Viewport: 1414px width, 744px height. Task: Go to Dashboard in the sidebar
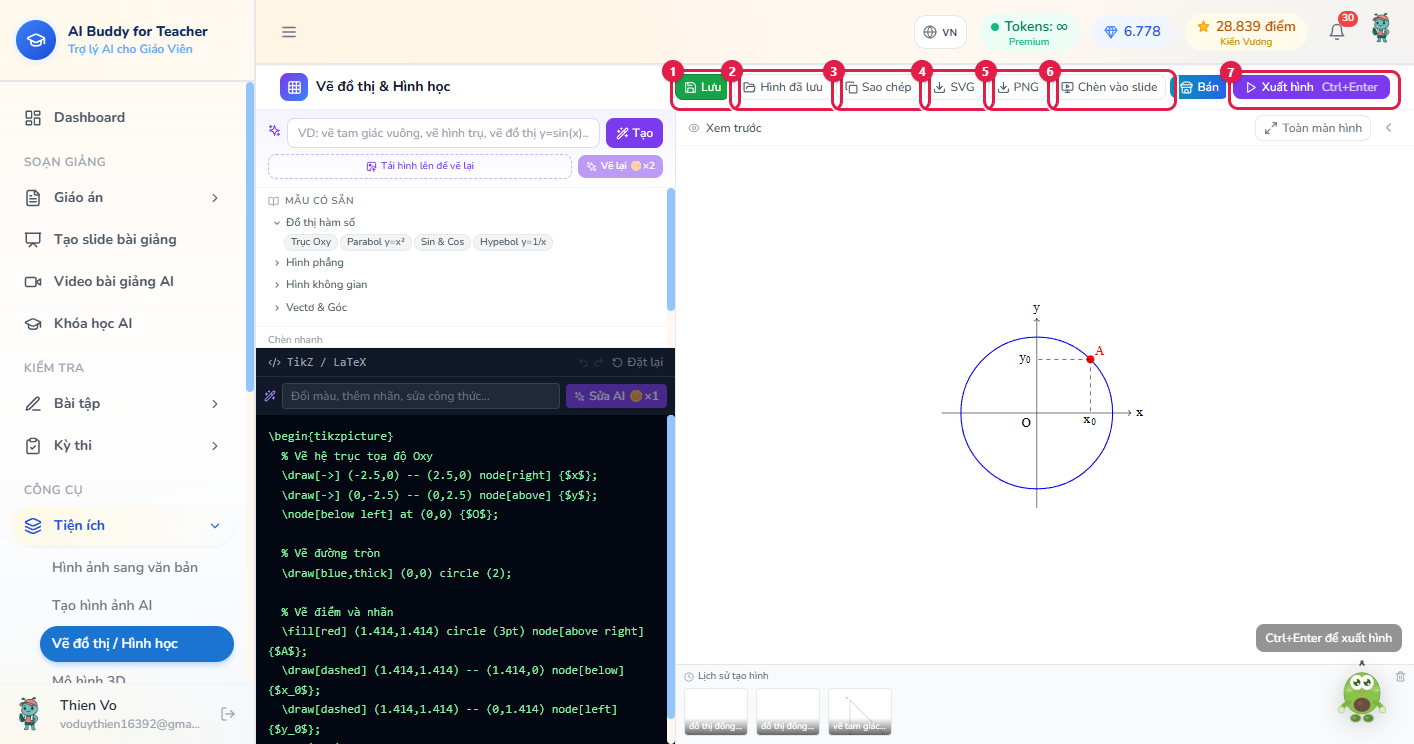[124, 118]
